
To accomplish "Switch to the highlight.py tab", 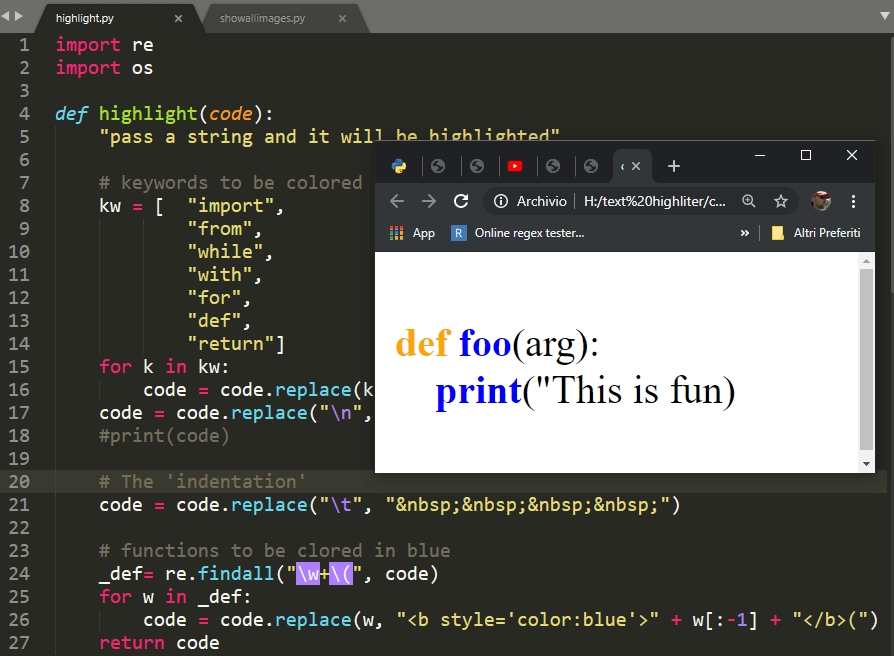I will pyautogui.click(x=84, y=18).
